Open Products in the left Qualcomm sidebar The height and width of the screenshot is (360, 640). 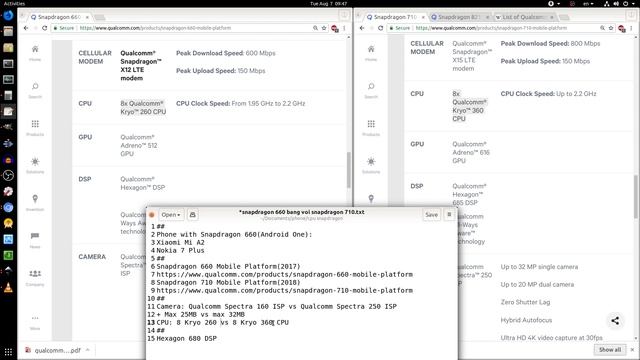35,128
